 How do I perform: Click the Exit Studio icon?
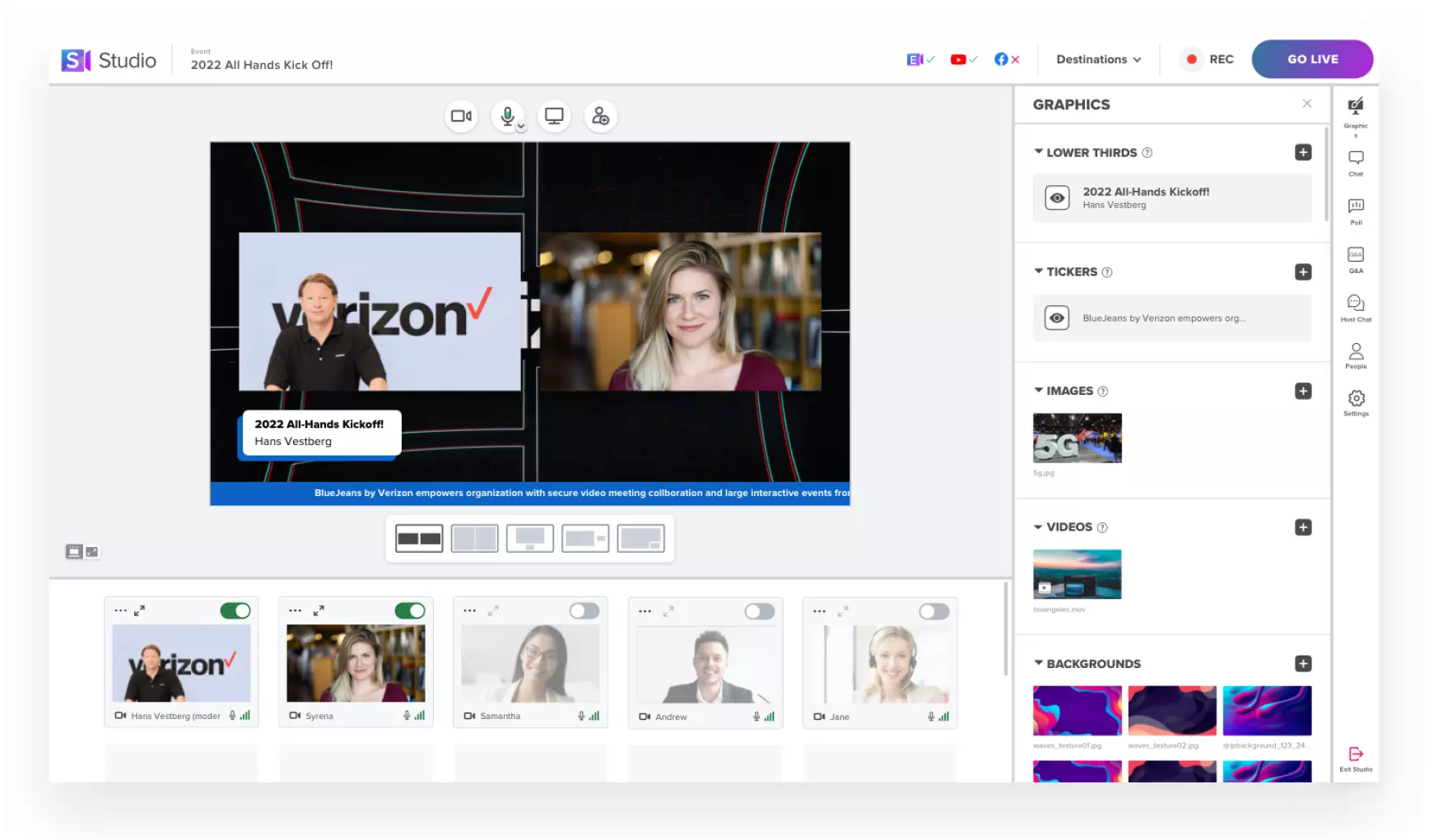[1356, 759]
